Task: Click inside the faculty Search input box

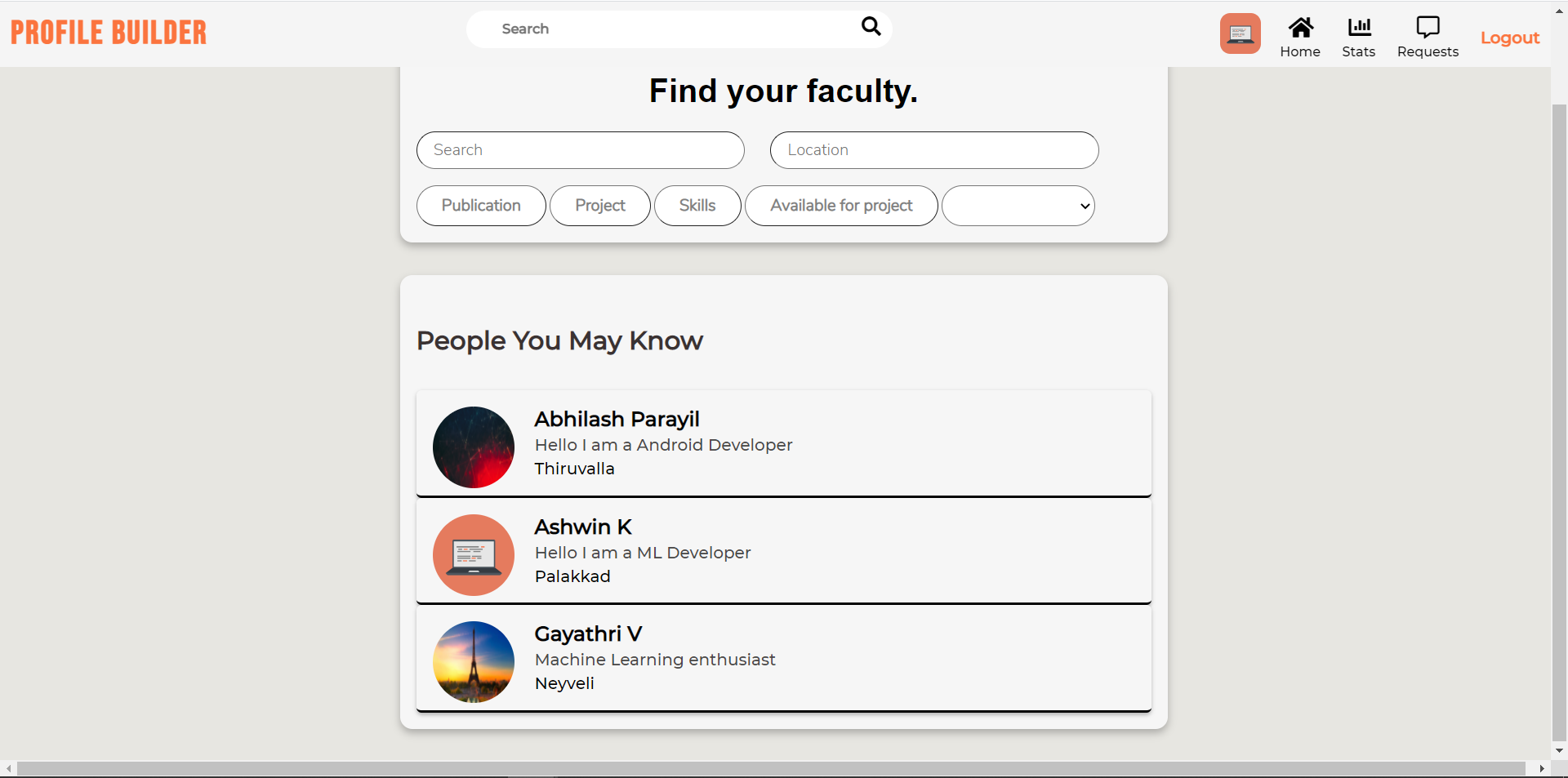Action: [580, 150]
